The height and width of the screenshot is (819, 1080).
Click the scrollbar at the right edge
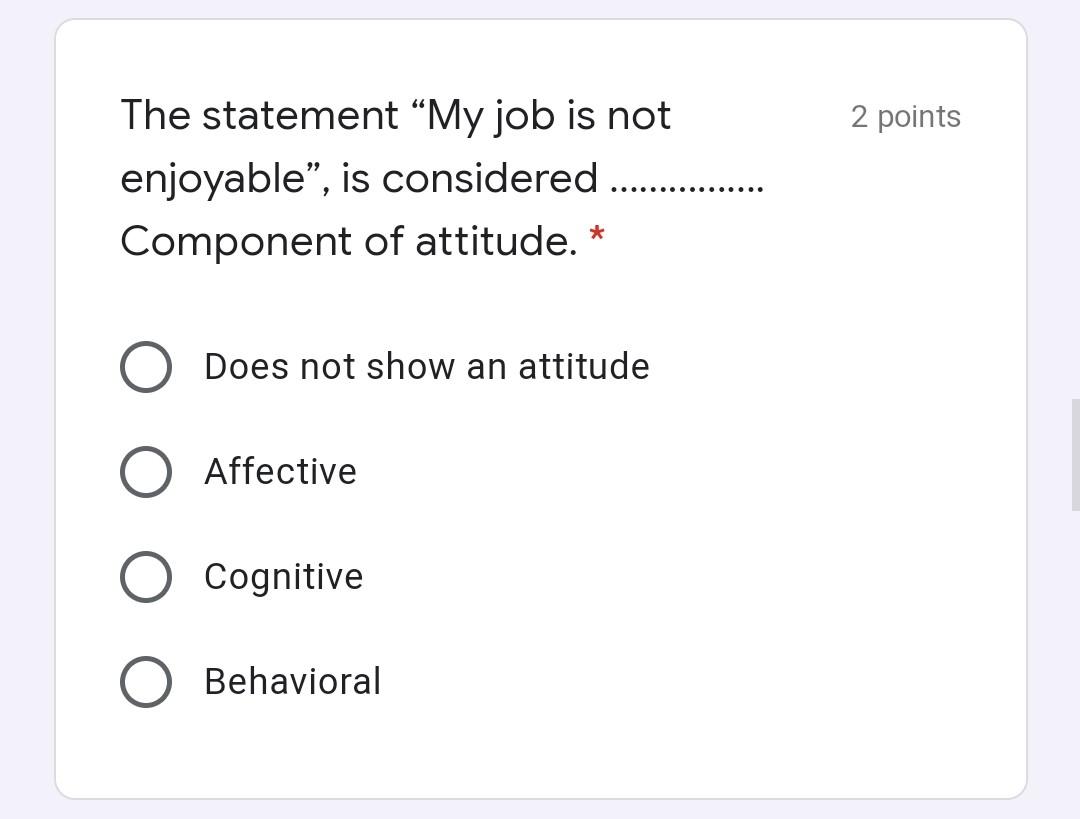(x=1075, y=455)
